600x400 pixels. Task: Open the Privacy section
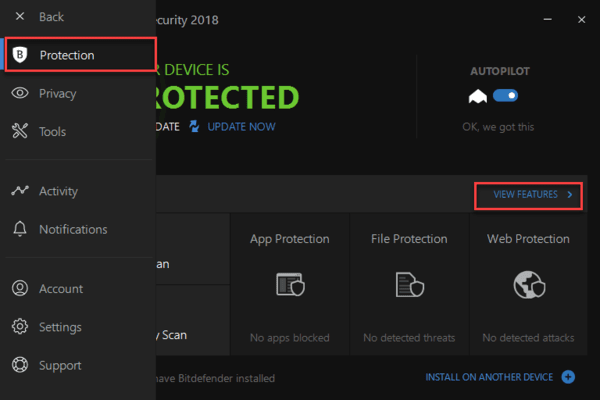tap(78, 93)
